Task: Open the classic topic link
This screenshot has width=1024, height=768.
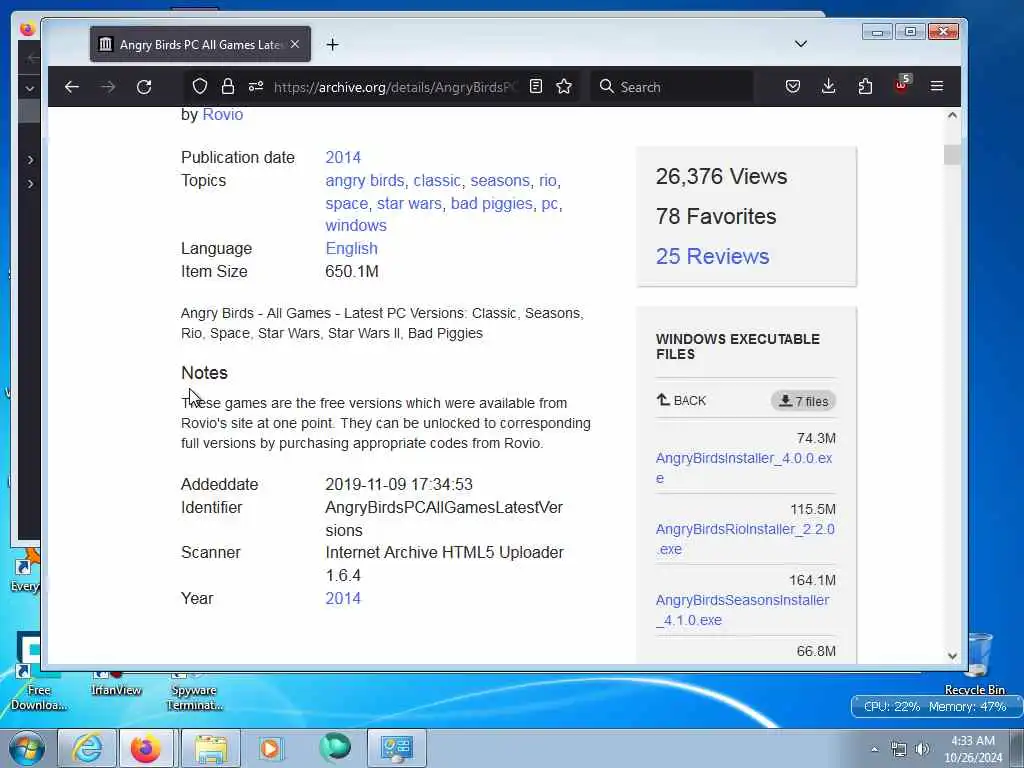Action: pos(437,180)
